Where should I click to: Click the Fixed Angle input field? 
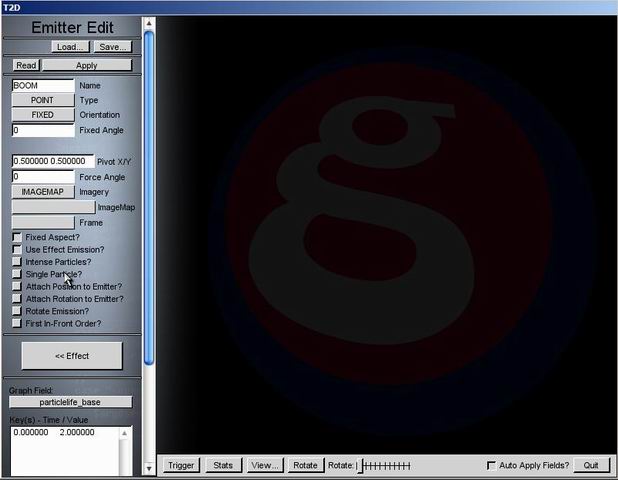43,130
